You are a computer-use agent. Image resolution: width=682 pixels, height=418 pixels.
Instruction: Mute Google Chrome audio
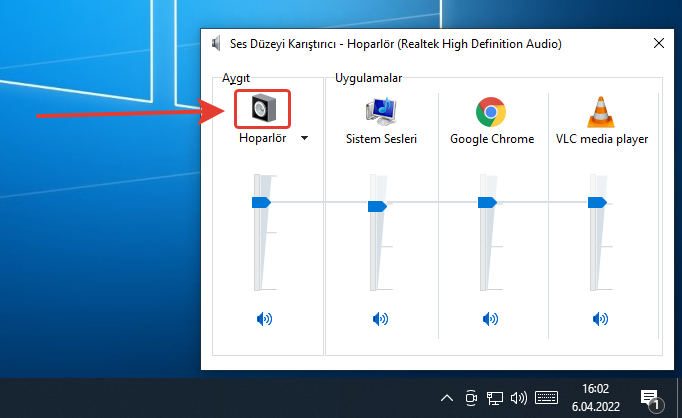click(x=490, y=319)
